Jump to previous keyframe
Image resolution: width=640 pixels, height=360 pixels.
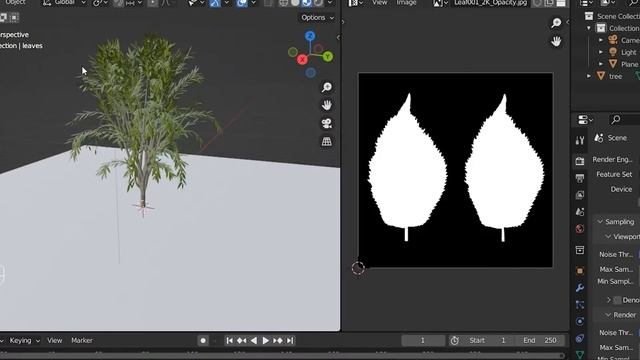pyautogui.click(x=242, y=340)
